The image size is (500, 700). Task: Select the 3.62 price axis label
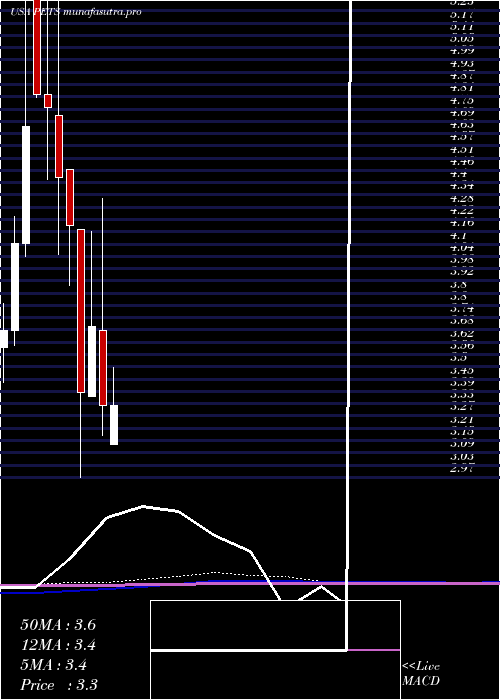click(462, 333)
